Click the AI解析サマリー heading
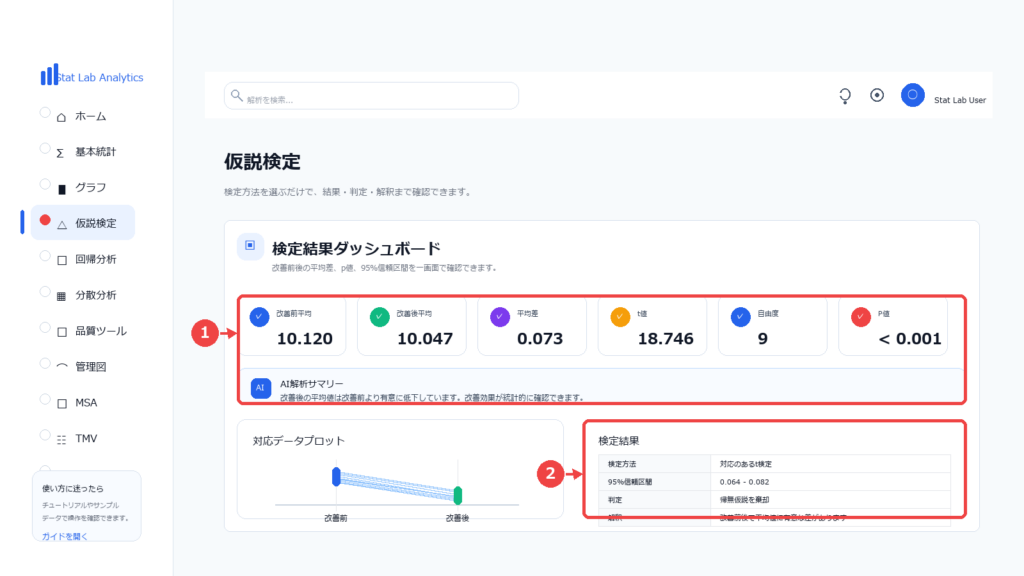Viewport: 1024px width, 576px height. point(312,383)
